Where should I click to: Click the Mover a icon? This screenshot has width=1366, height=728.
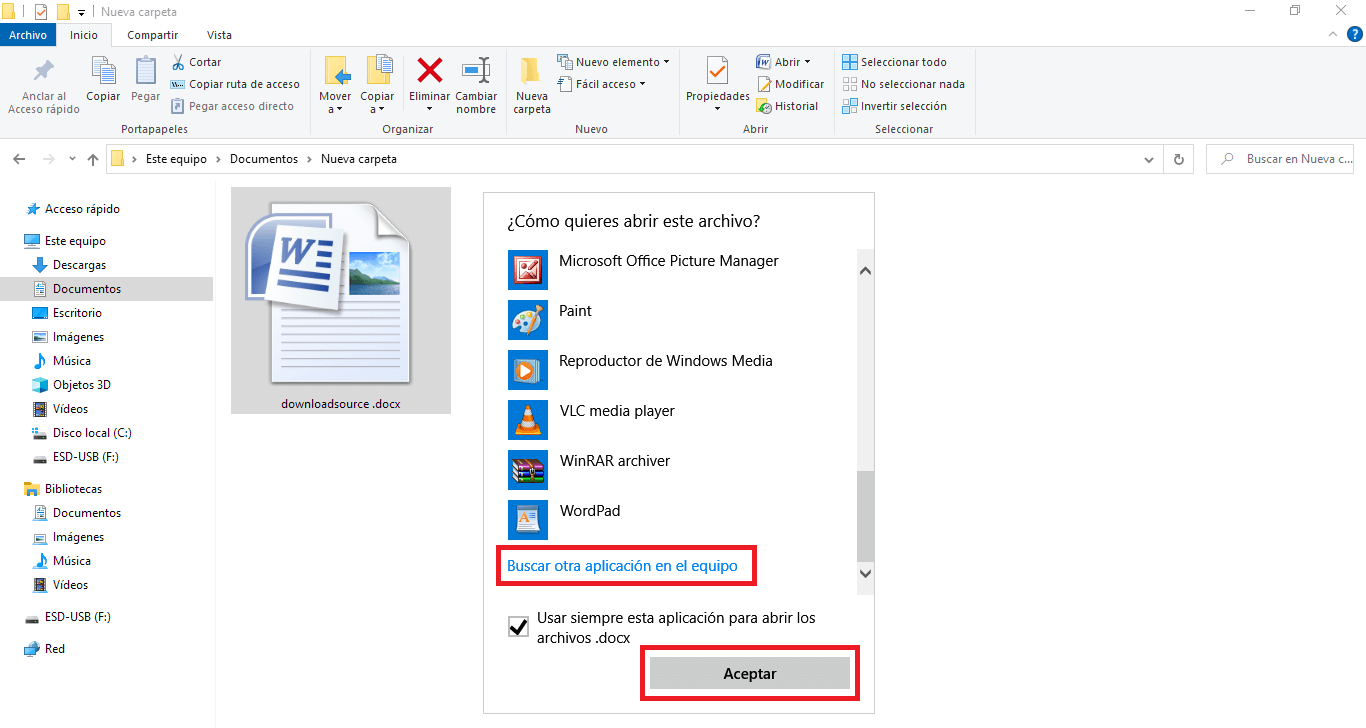tap(336, 71)
